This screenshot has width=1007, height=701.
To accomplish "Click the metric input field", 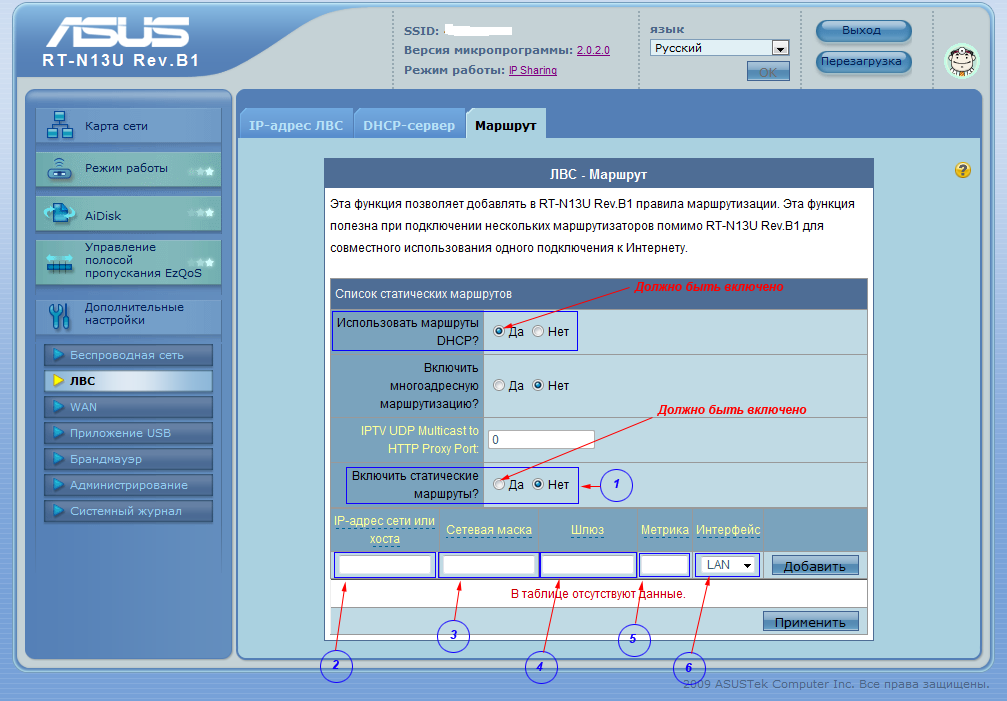I will coord(665,565).
